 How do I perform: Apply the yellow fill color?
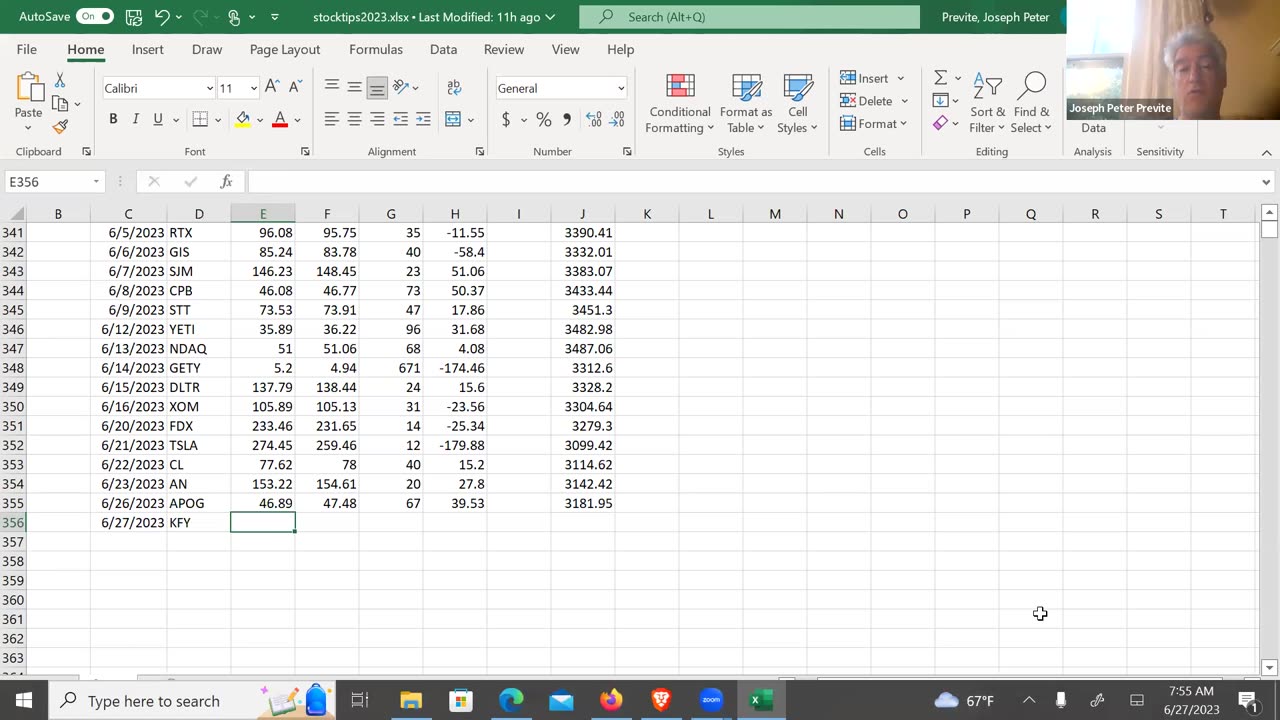[x=243, y=119]
